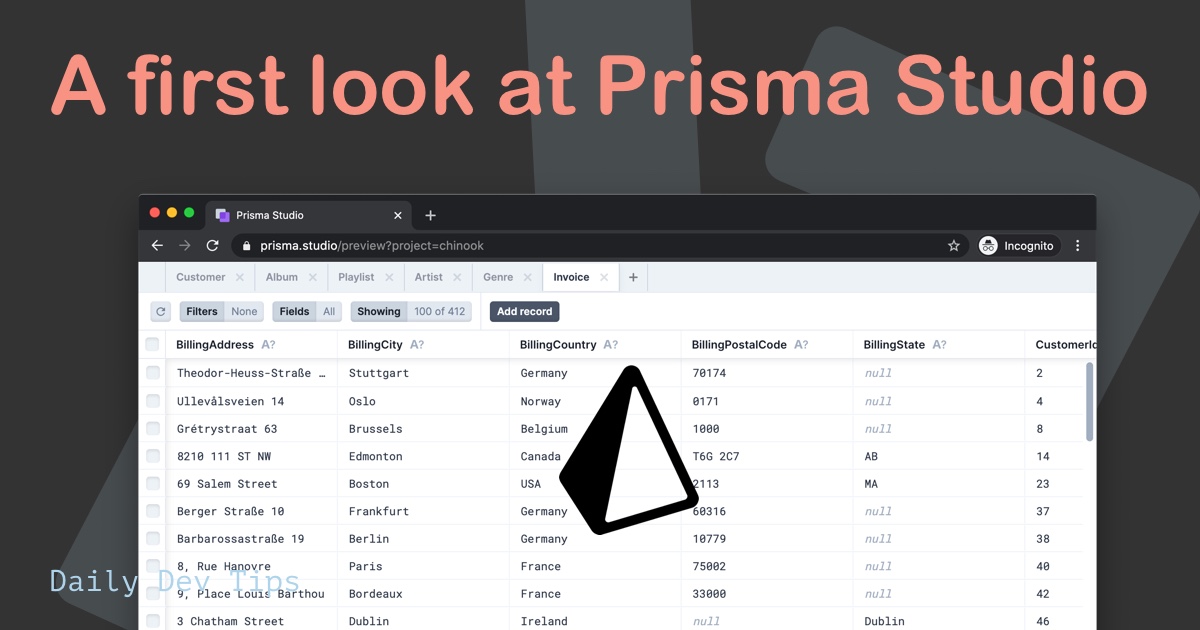Screen dimensions: 1200x630
Task: Refresh the table data with the reload icon
Action: (159, 311)
